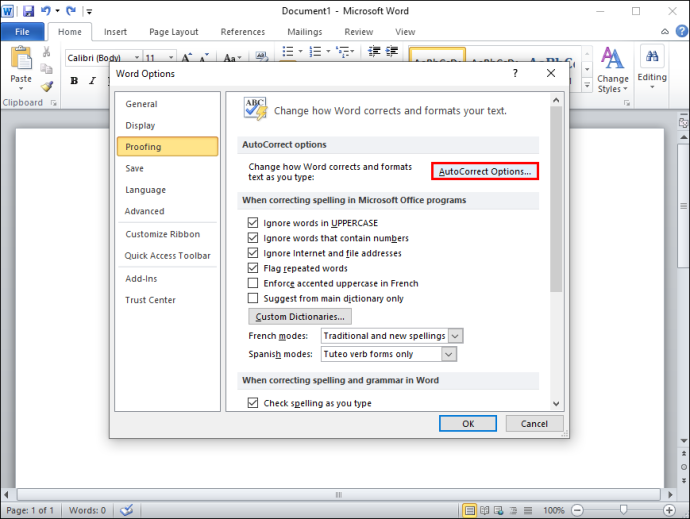690x519 pixels.
Task: Click the zoom slider handle
Action: (x=623, y=510)
